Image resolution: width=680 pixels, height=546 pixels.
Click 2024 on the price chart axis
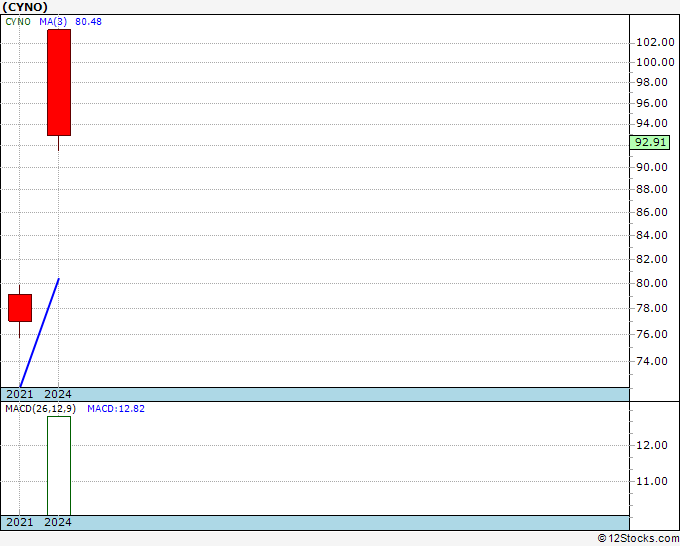(58, 394)
